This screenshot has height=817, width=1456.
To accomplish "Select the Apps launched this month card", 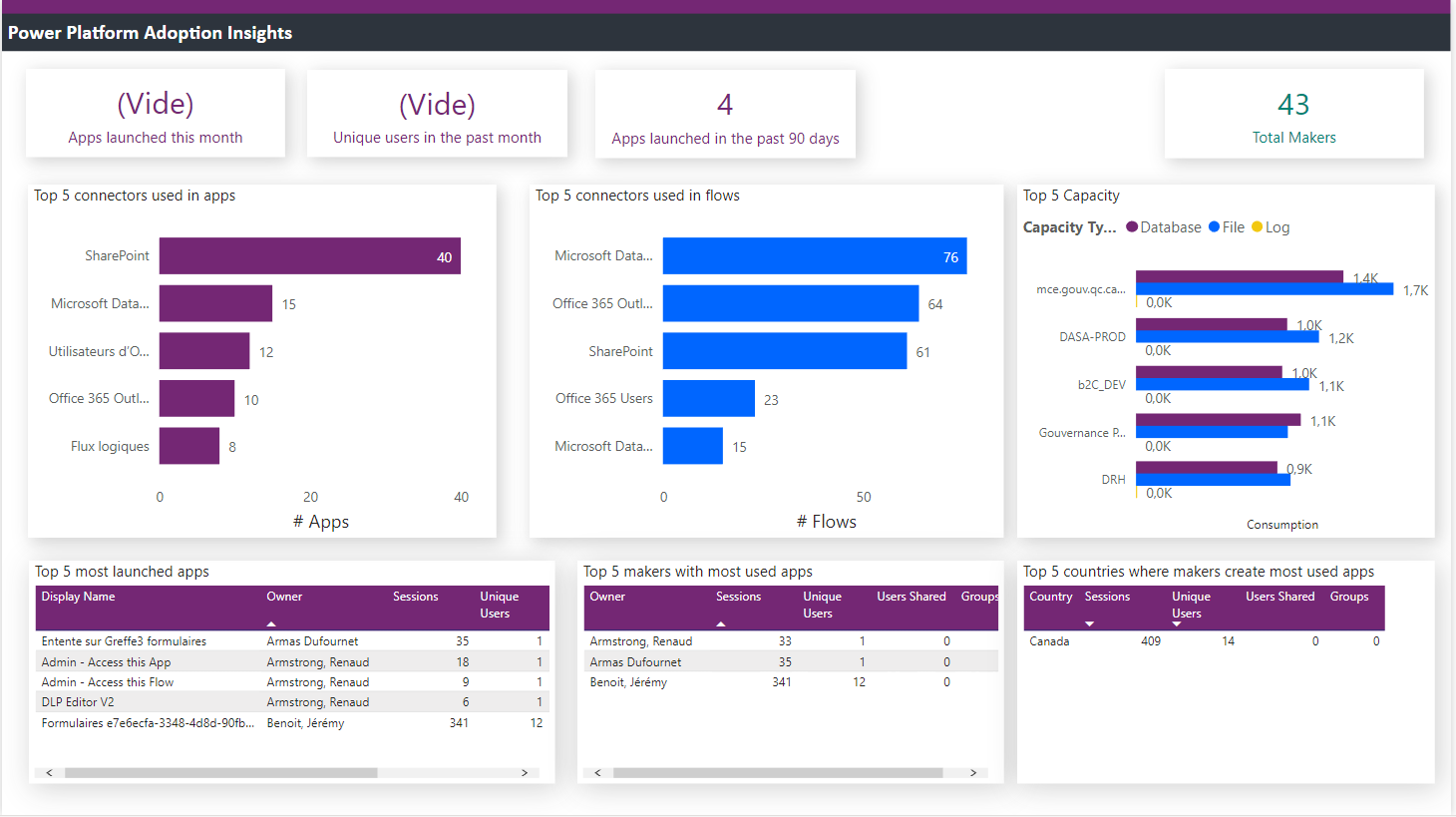I will (x=156, y=114).
